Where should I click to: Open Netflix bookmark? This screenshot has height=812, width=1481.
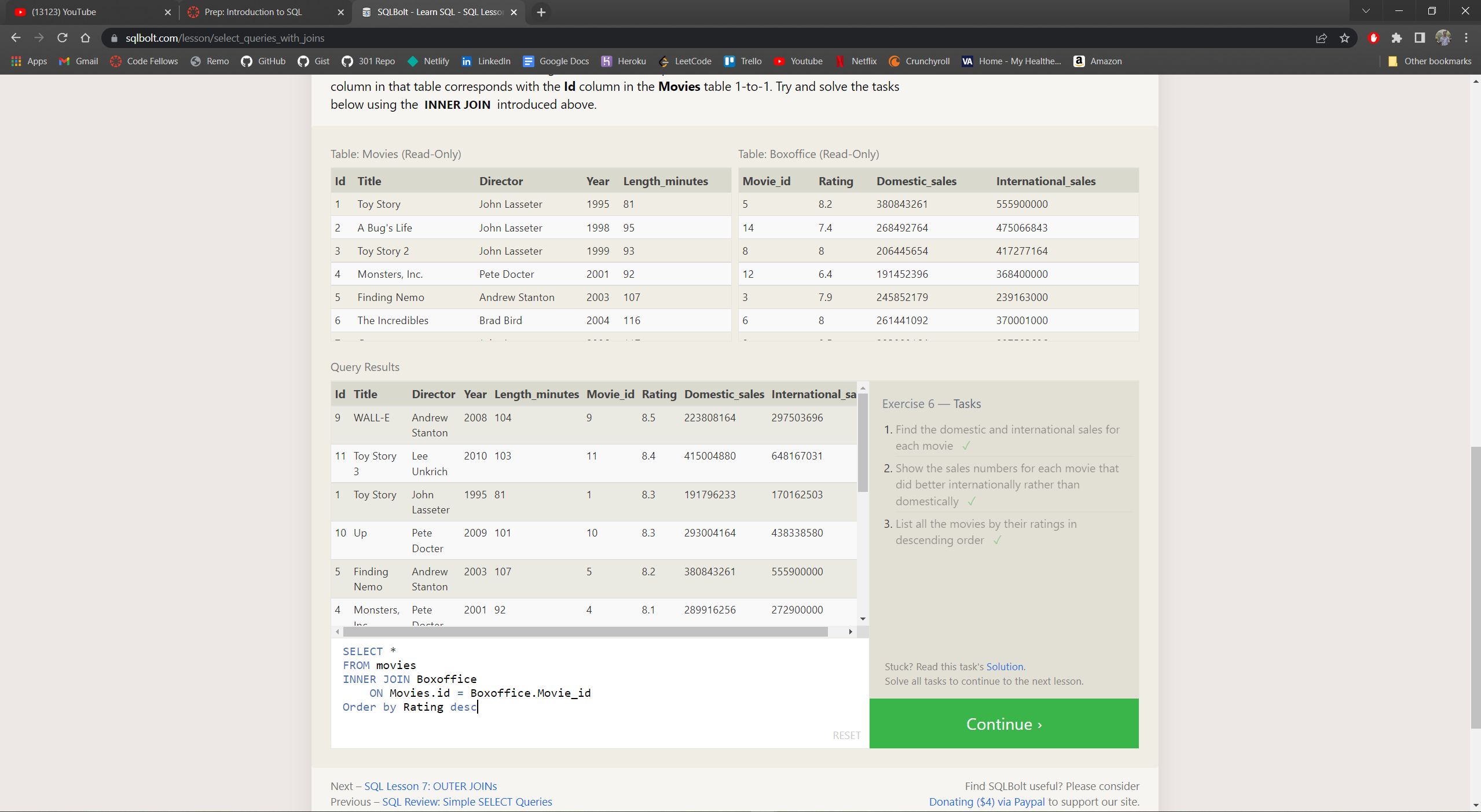click(856, 61)
